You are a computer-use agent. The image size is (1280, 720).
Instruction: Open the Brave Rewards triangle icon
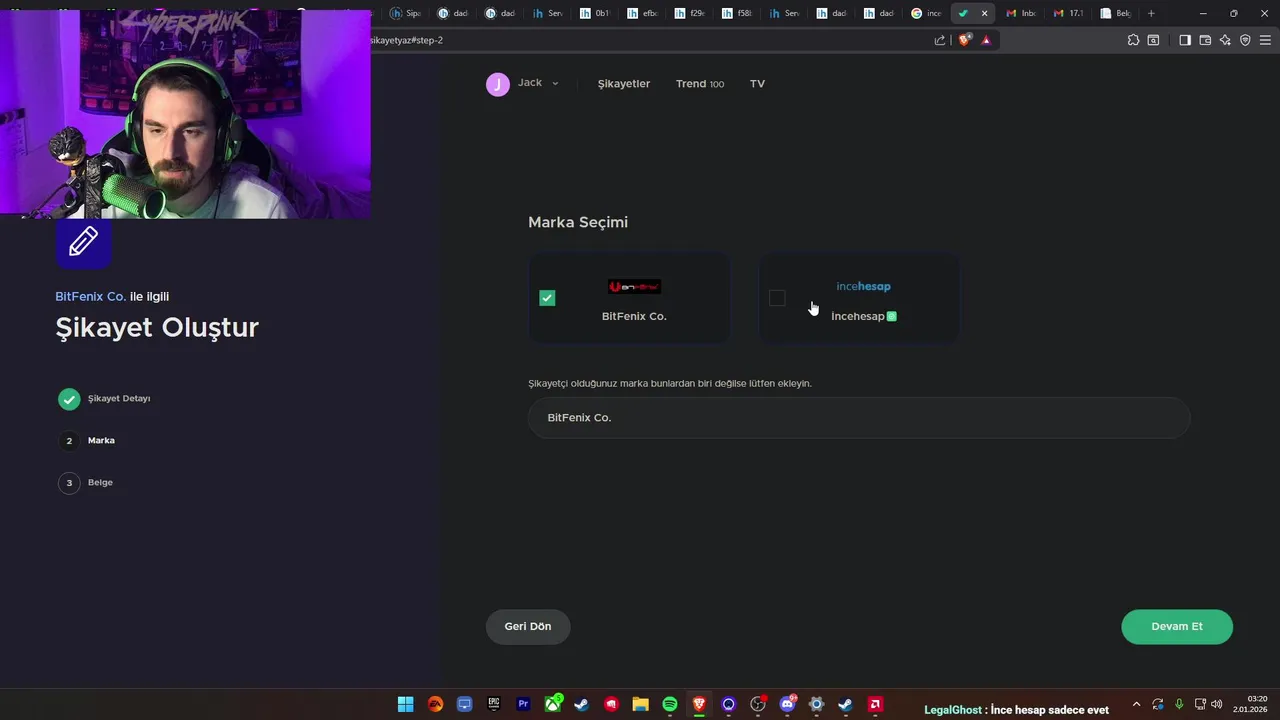986,40
